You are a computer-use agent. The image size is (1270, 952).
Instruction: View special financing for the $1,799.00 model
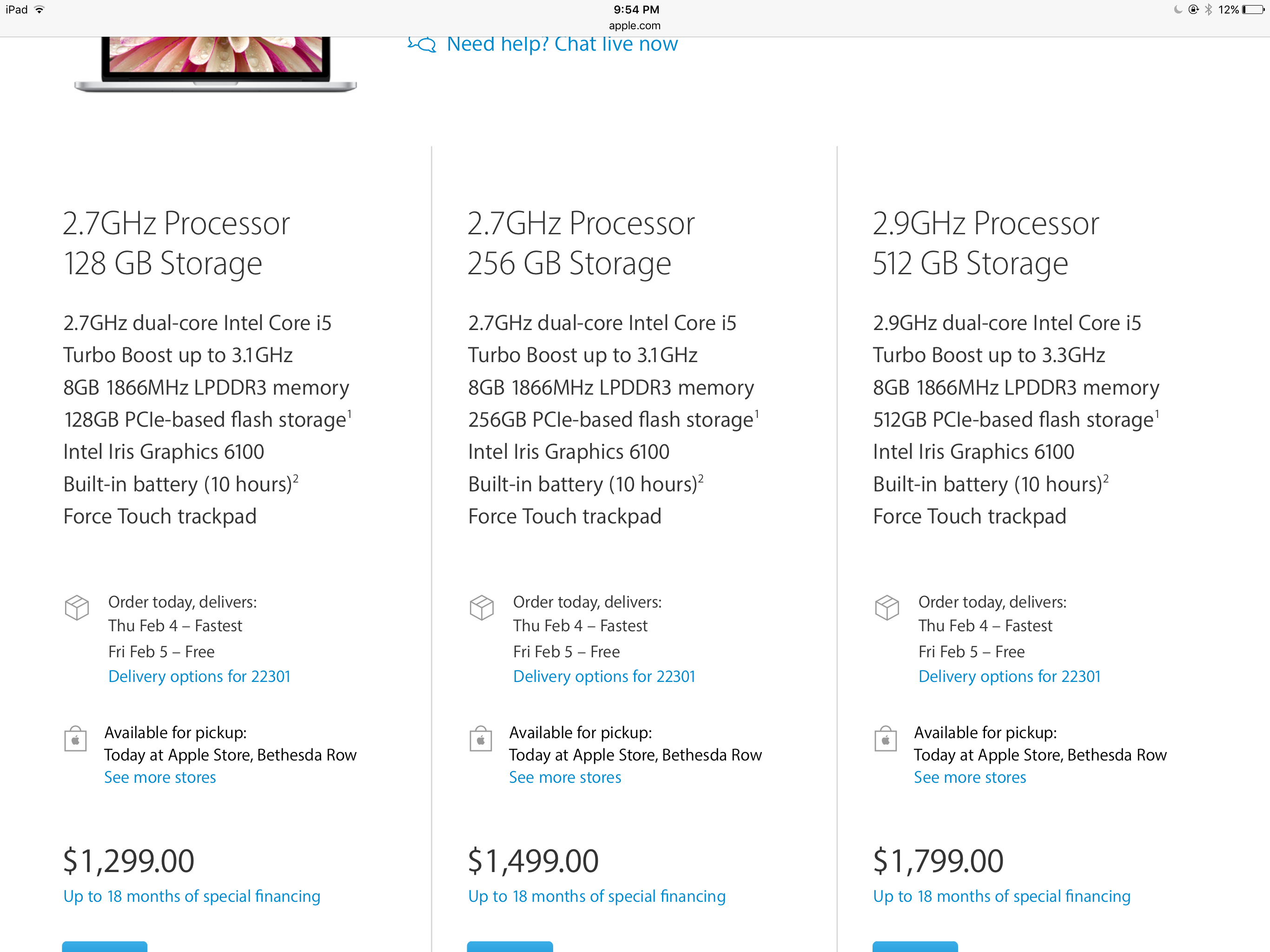(x=1001, y=896)
